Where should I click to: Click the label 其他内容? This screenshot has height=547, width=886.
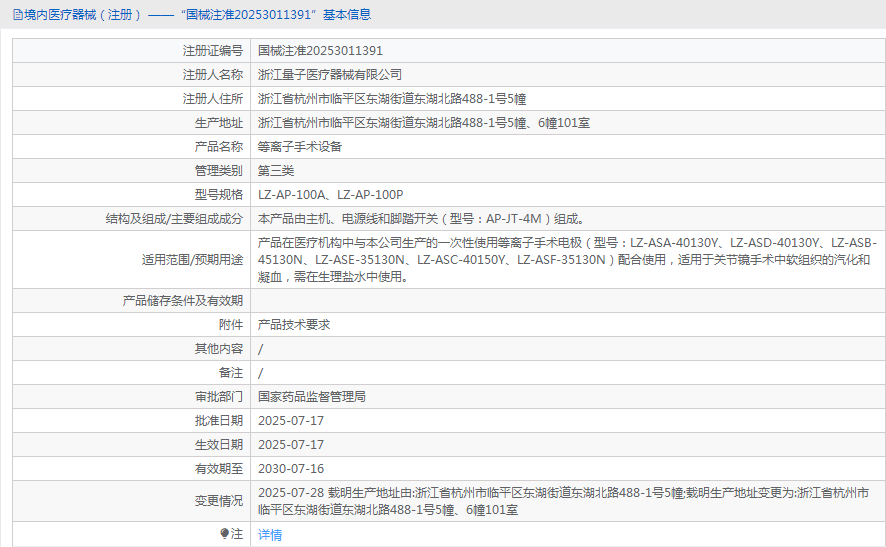219,349
